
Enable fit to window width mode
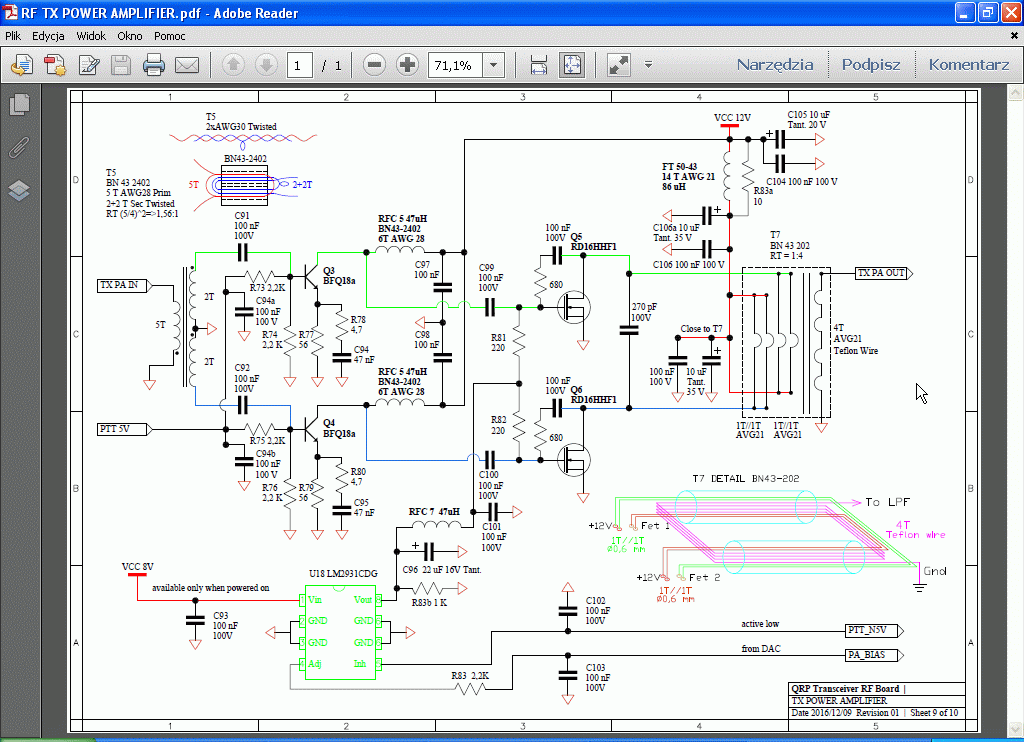point(539,66)
